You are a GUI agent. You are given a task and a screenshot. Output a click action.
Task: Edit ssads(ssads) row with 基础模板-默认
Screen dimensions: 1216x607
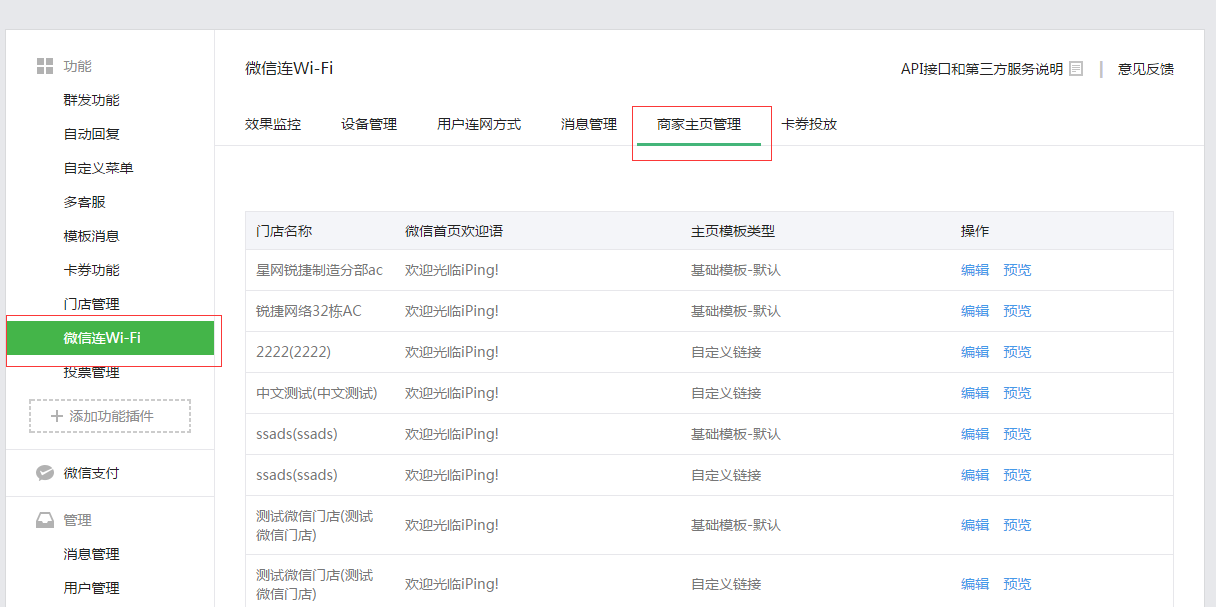pos(975,434)
